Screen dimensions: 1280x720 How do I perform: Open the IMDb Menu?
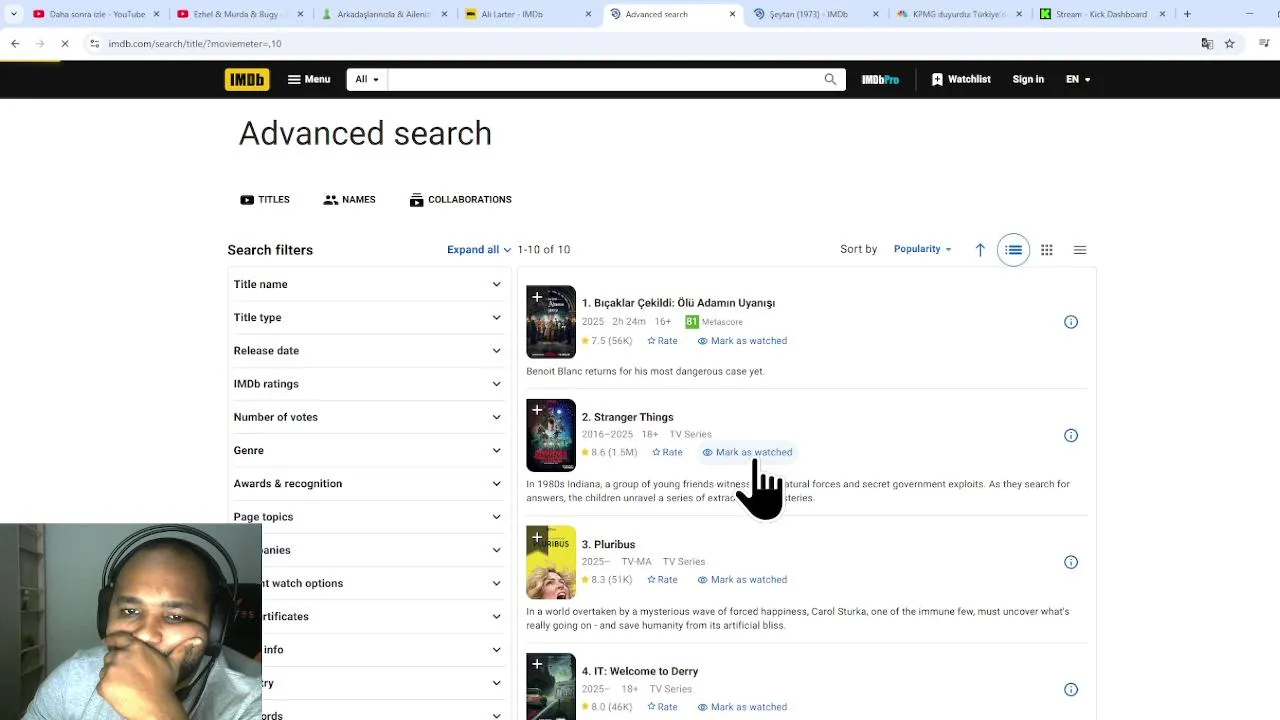tap(309, 79)
